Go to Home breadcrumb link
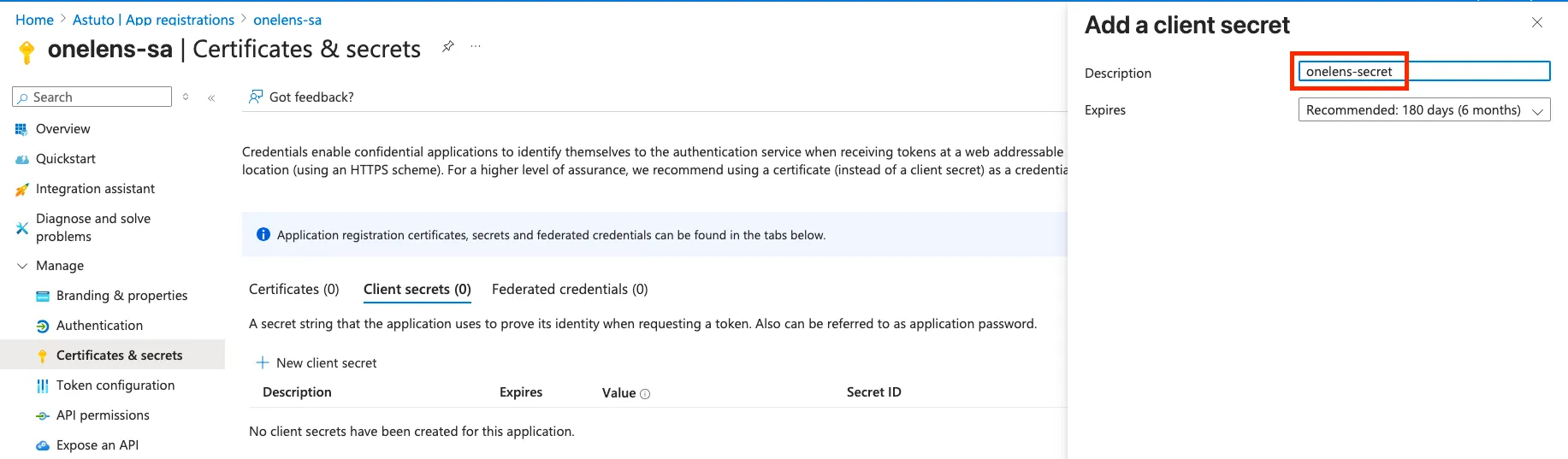Viewport: 1568px width, 459px height. pyautogui.click(x=34, y=20)
